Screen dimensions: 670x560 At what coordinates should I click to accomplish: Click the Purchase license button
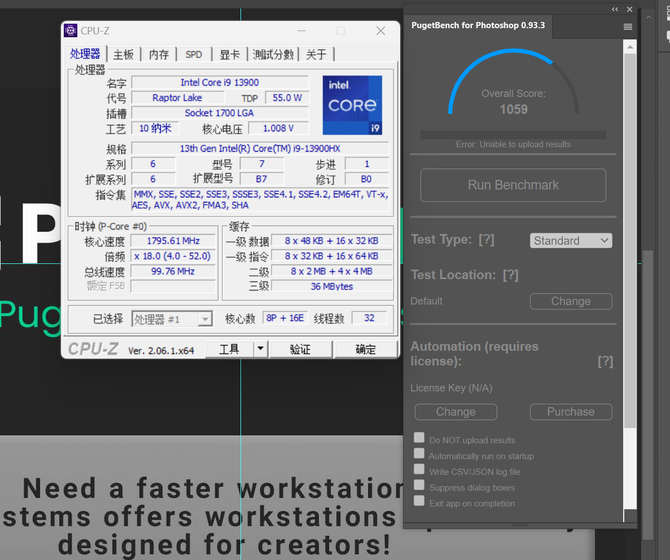[x=571, y=412]
